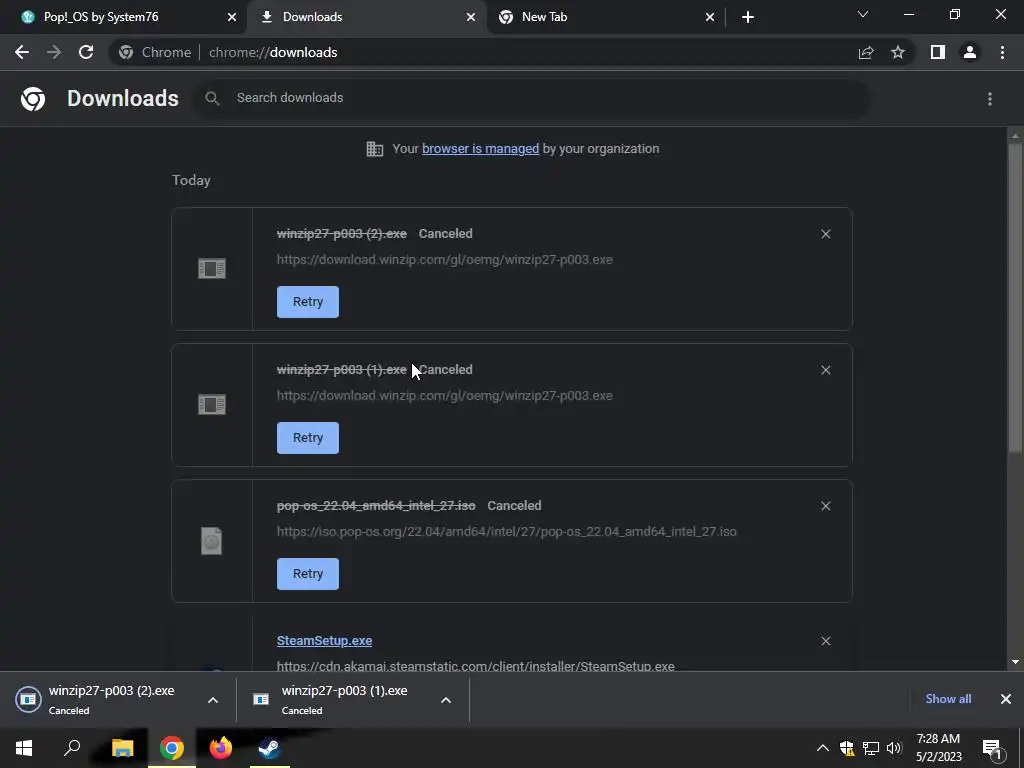Open the notification center icon
Viewport: 1024px width, 768px height.
click(992, 748)
